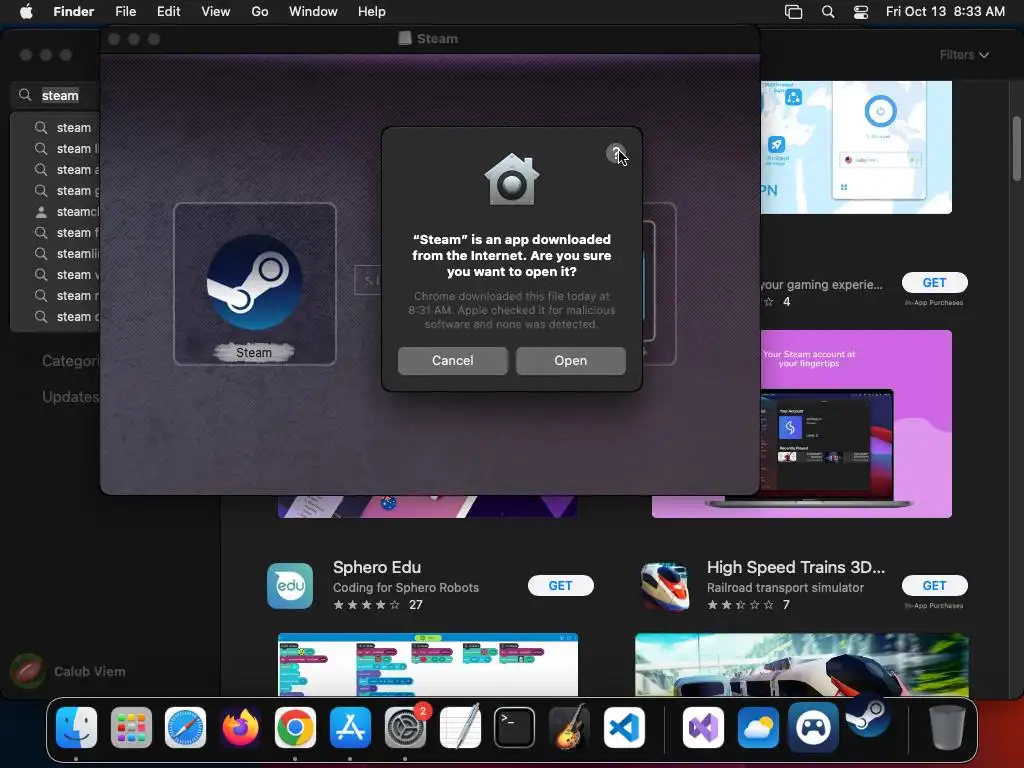Open the help question mark in dialog

point(615,153)
